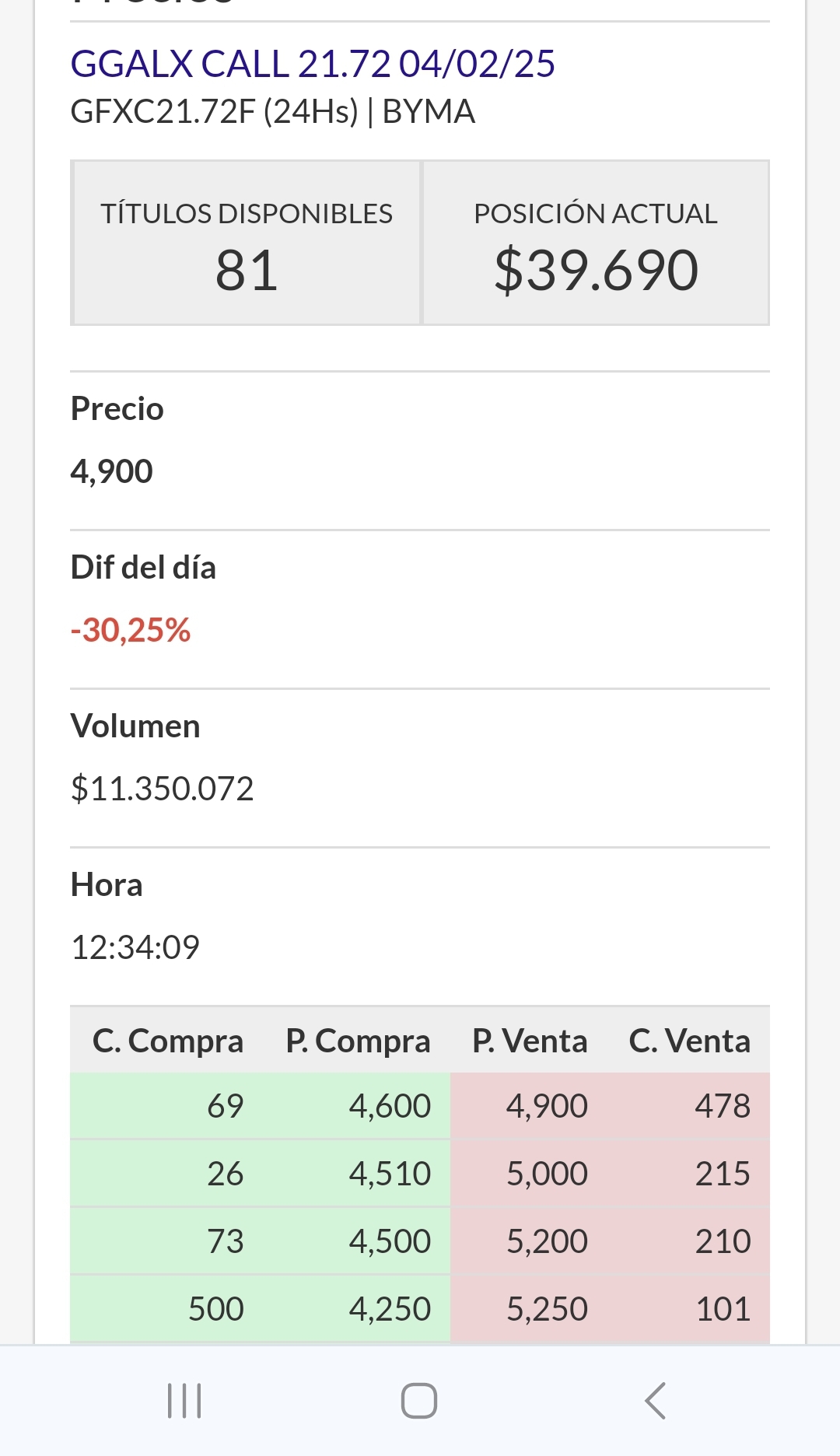Pick the 4,250 buy price
The image size is (840, 1456).
click(390, 1309)
